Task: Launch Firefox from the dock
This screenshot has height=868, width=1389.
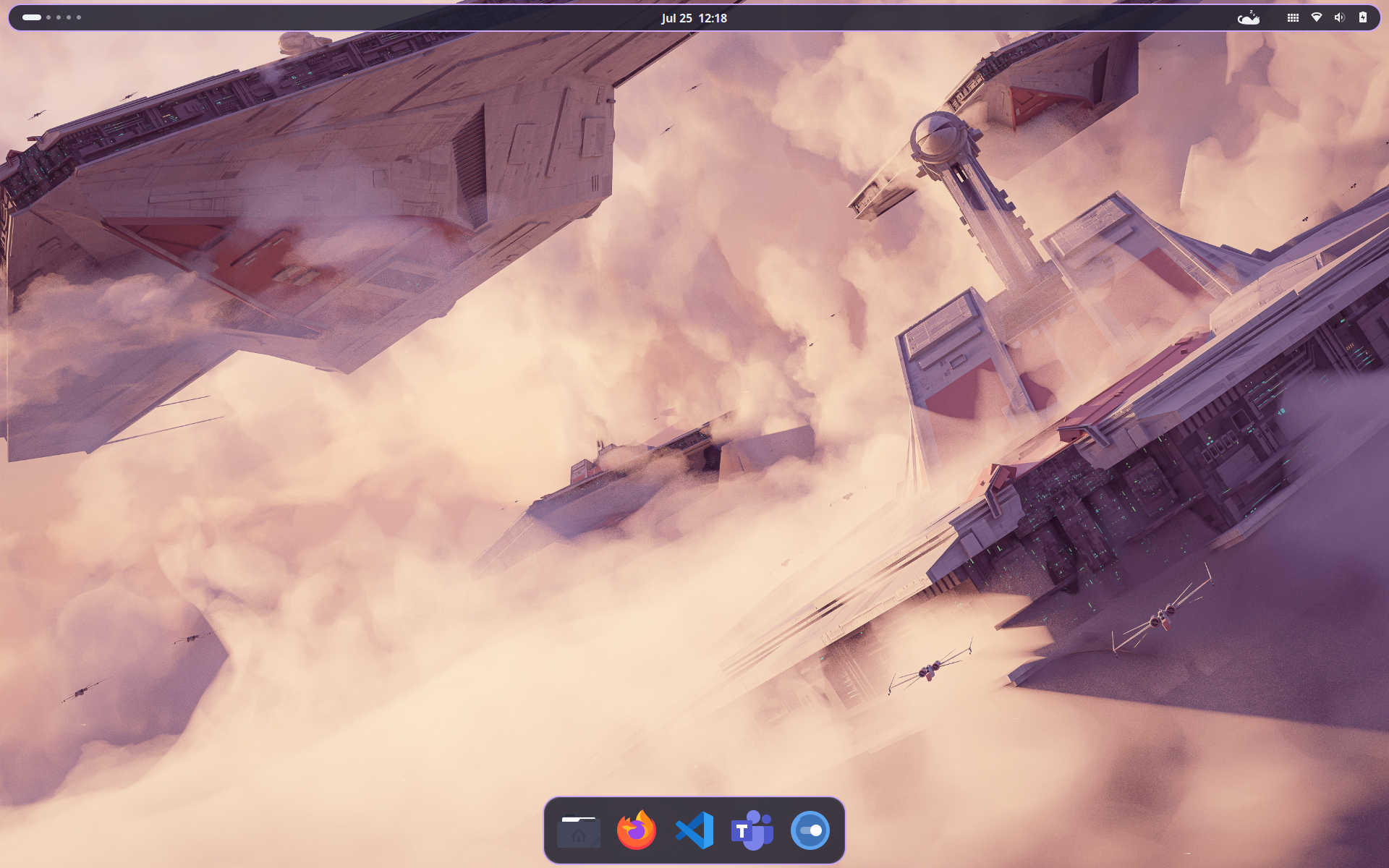Action: pos(637,830)
